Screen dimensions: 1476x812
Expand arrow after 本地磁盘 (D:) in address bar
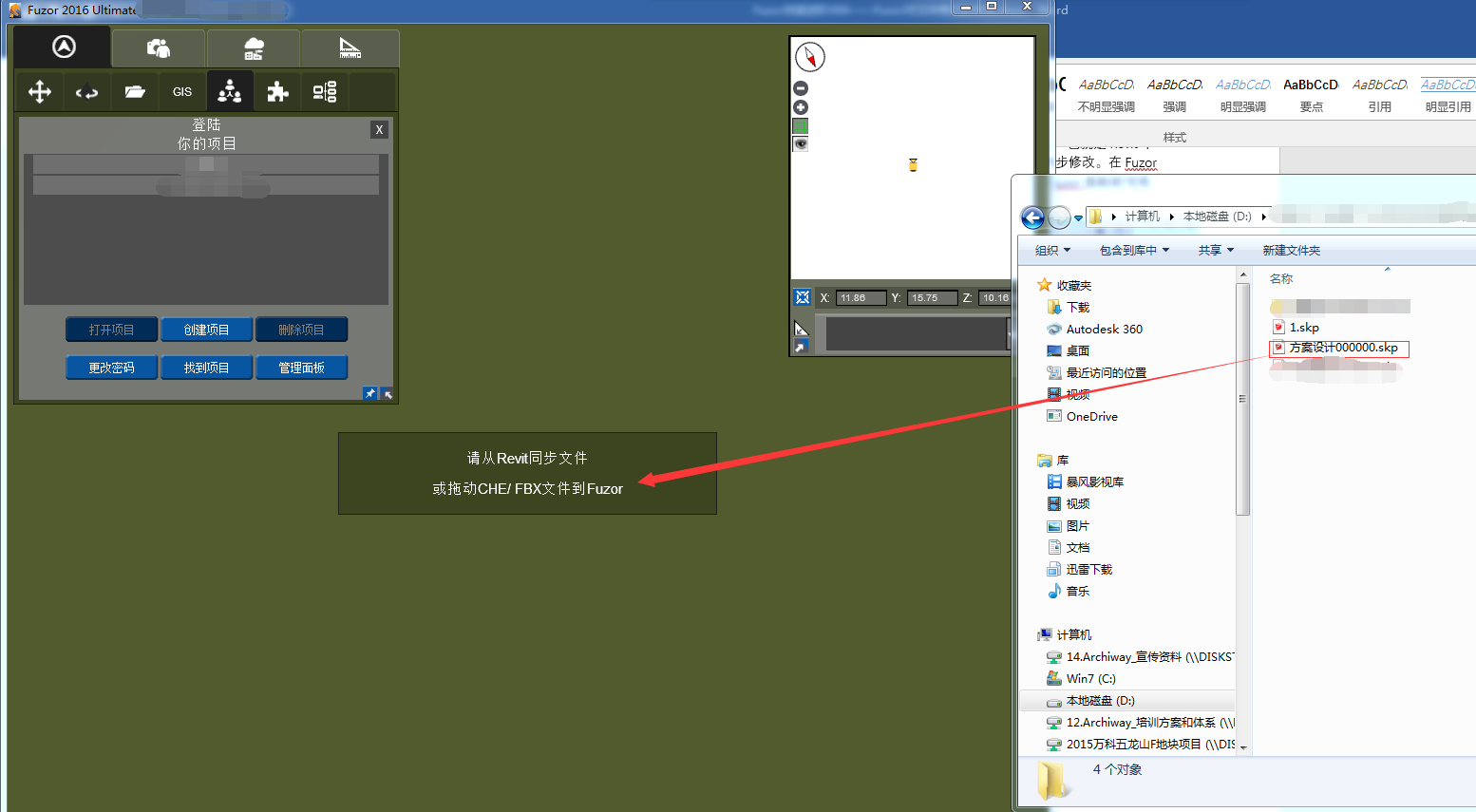coord(1263,217)
